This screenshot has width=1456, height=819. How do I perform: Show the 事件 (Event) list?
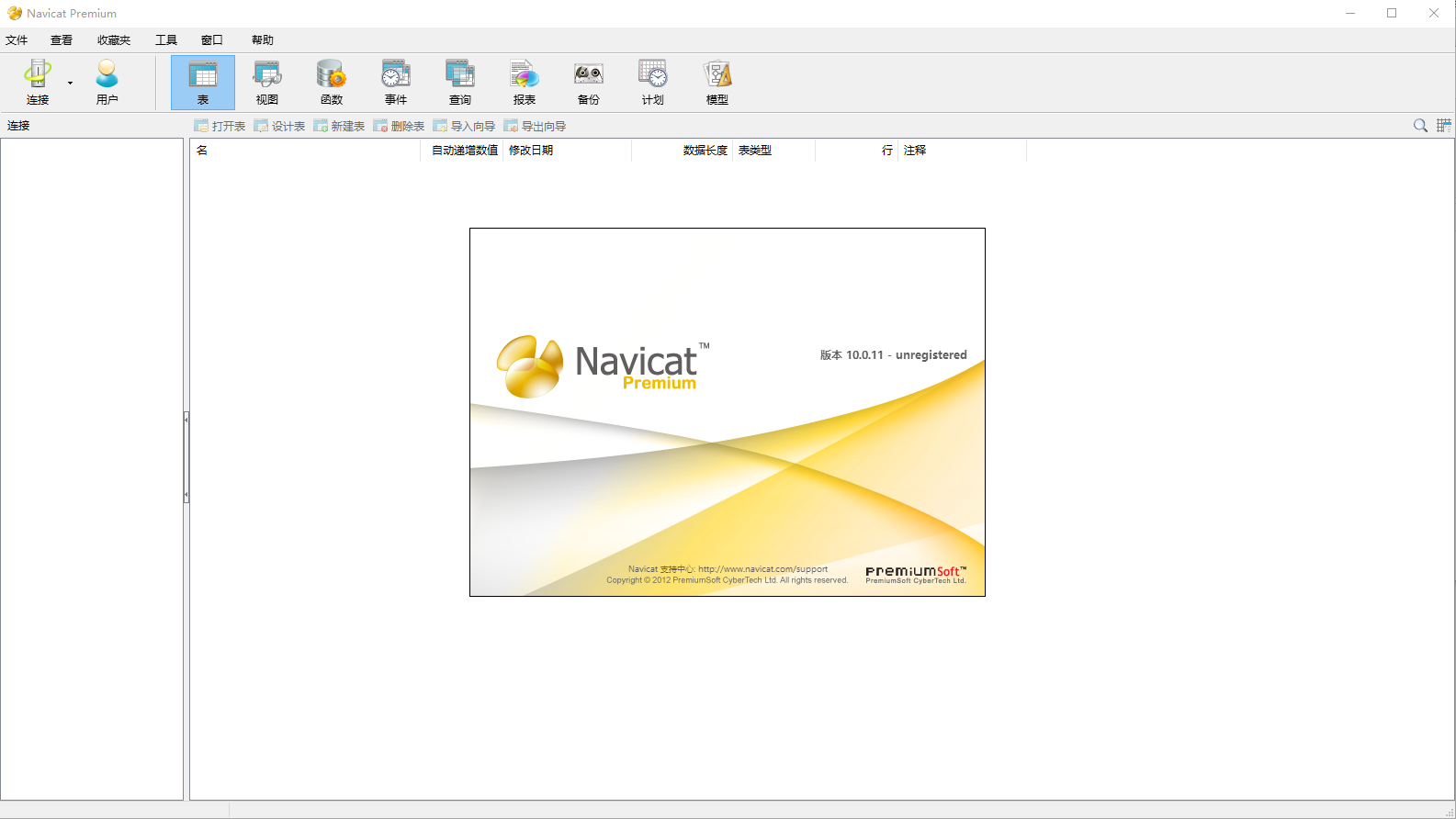click(396, 82)
